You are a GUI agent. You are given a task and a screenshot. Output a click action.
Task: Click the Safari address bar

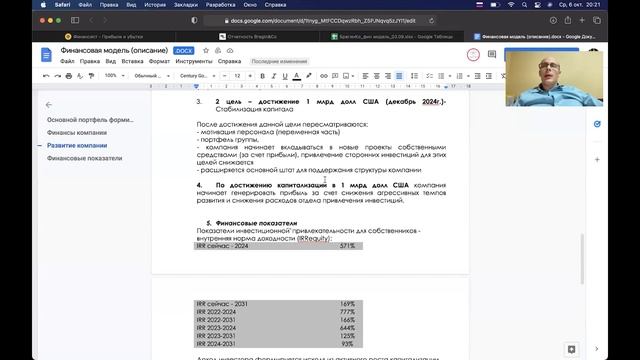point(320,20)
